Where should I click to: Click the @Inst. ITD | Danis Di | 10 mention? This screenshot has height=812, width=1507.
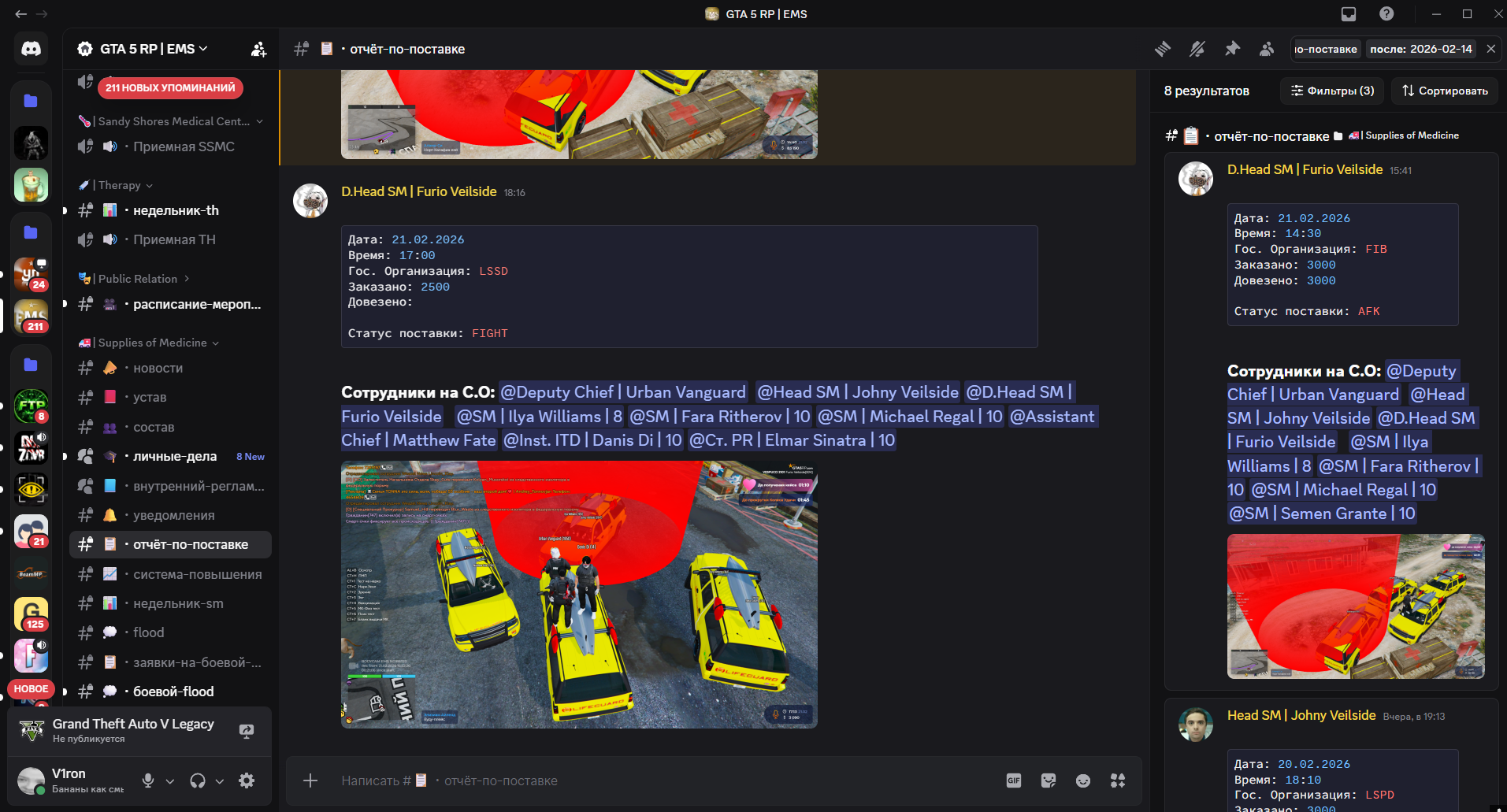[592, 440]
